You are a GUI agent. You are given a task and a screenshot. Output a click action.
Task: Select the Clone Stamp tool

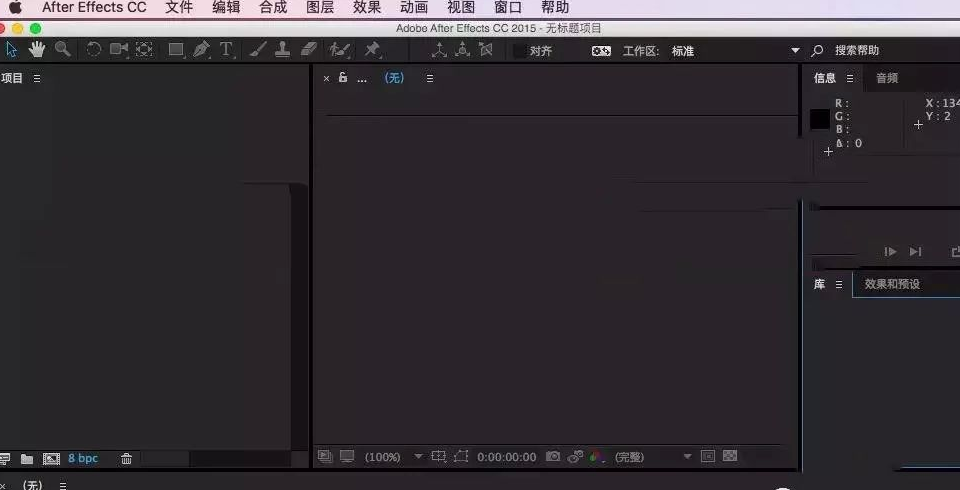[x=282, y=50]
